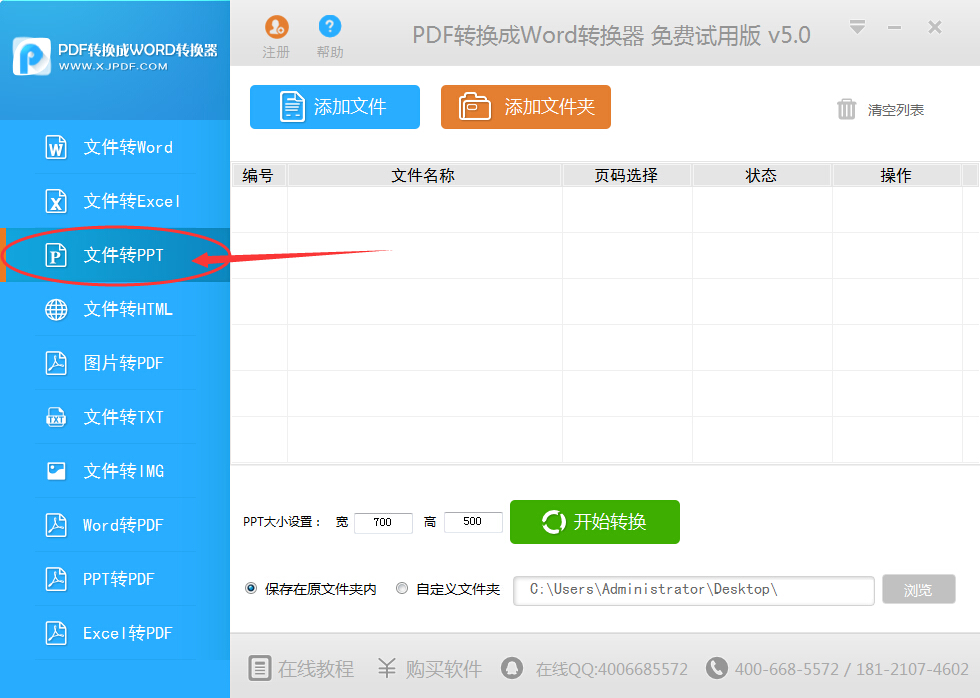Switch to Word转PDF mode
Viewport: 980px width, 698px height.
[x=115, y=525]
